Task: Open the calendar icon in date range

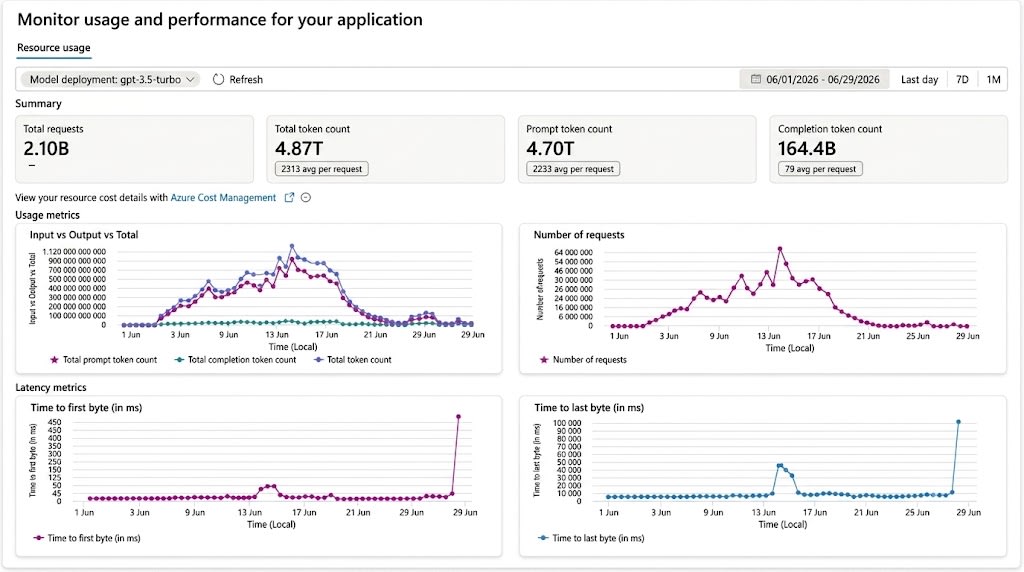Action: click(756, 79)
